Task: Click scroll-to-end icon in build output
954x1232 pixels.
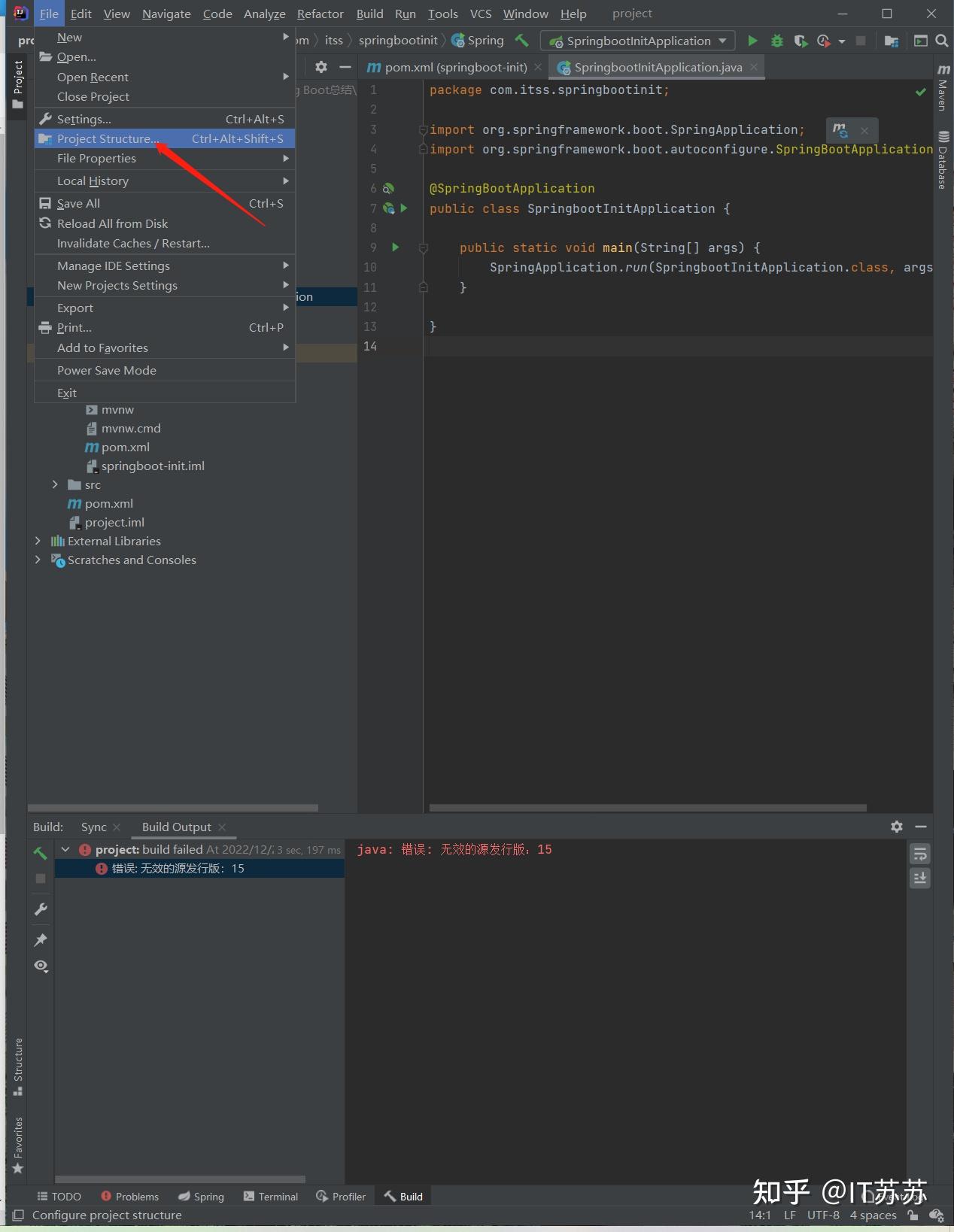Action: 919,878
